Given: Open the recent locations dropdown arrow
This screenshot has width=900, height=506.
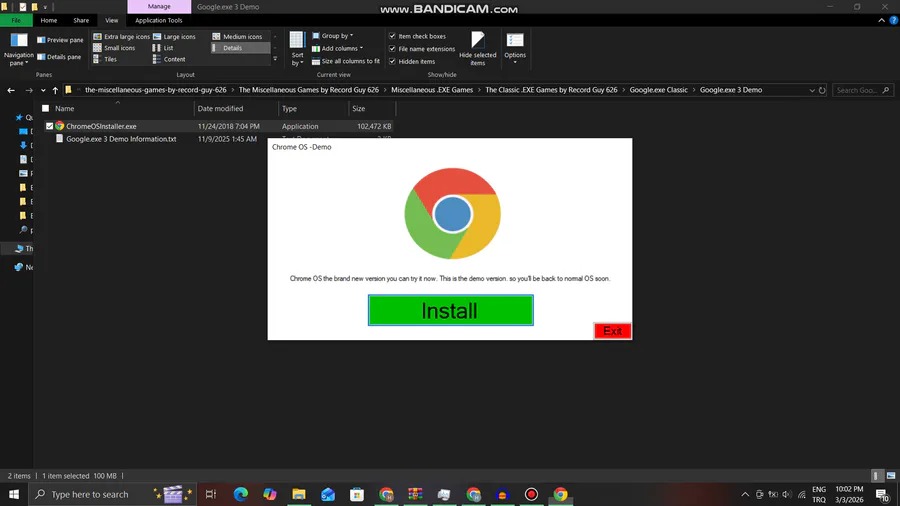Looking at the screenshot, I should [43, 90].
